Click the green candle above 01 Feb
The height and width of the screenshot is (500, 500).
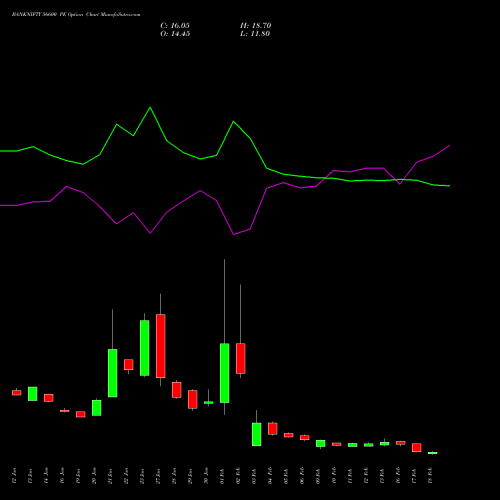[225, 373]
